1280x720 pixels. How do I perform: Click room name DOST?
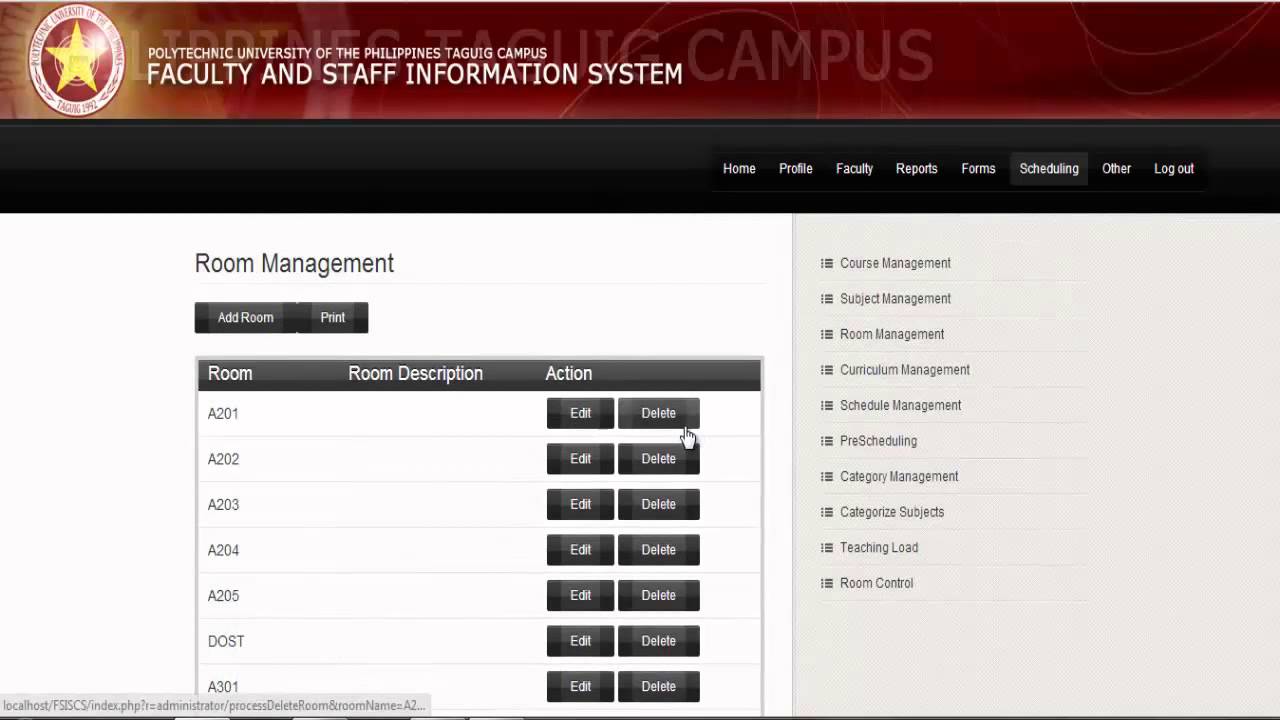coord(226,641)
